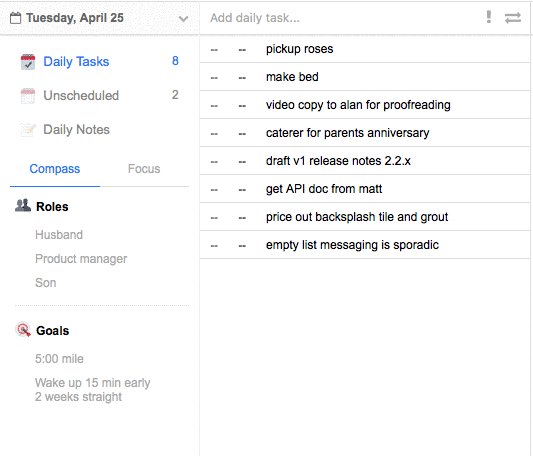533x456 pixels.
Task: Click the Roles people icon
Action: (23, 206)
